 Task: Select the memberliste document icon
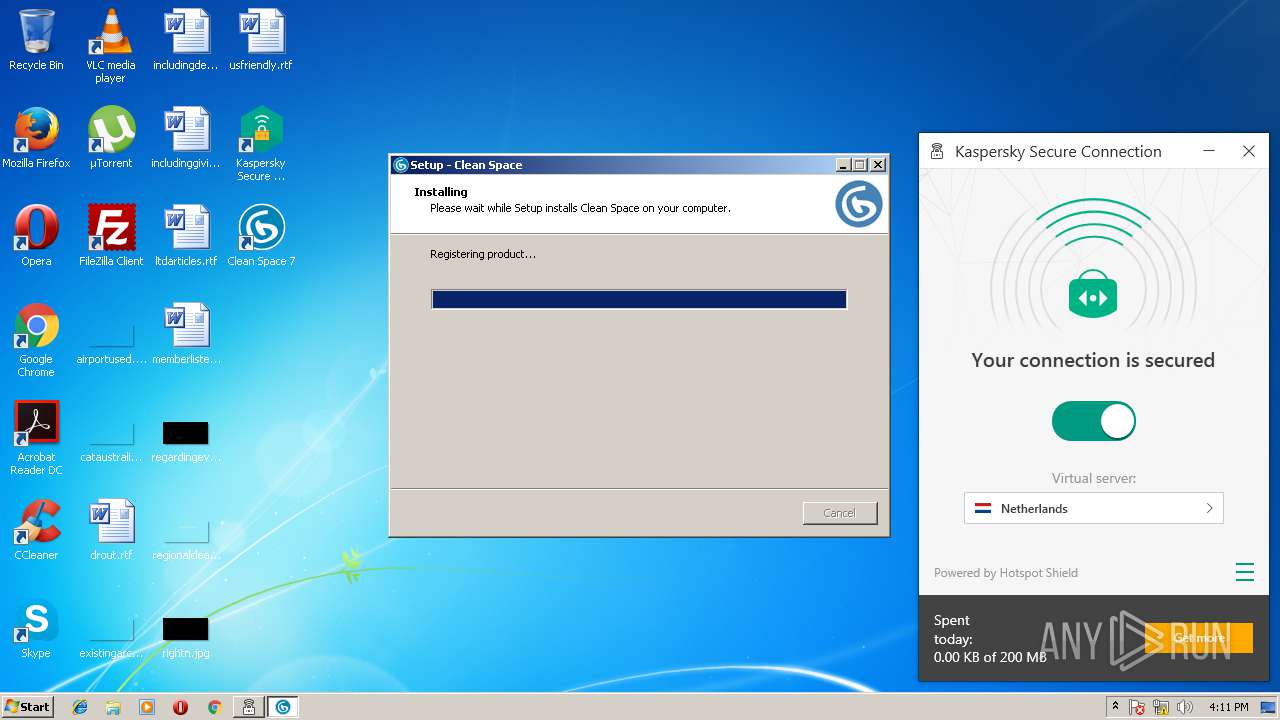point(186,334)
